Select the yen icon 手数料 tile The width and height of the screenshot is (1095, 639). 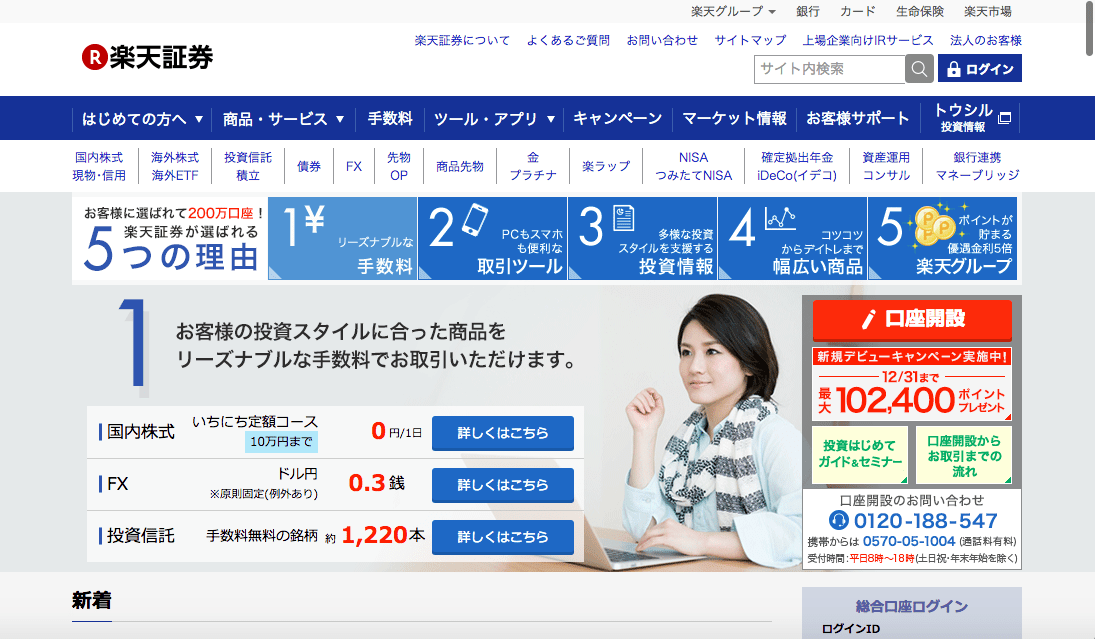[342, 238]
